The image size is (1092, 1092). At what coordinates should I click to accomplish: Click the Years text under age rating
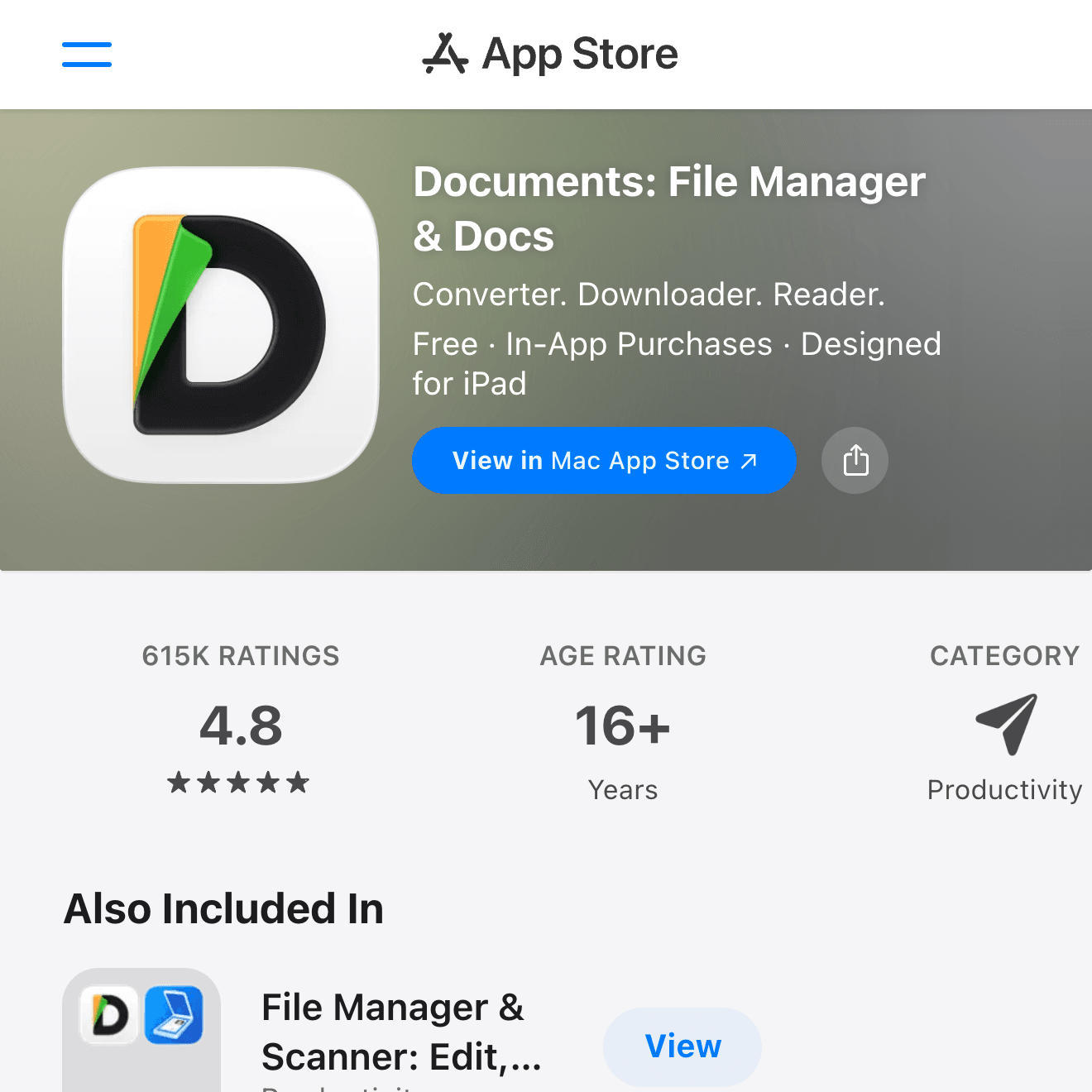(x=623, y=790)
